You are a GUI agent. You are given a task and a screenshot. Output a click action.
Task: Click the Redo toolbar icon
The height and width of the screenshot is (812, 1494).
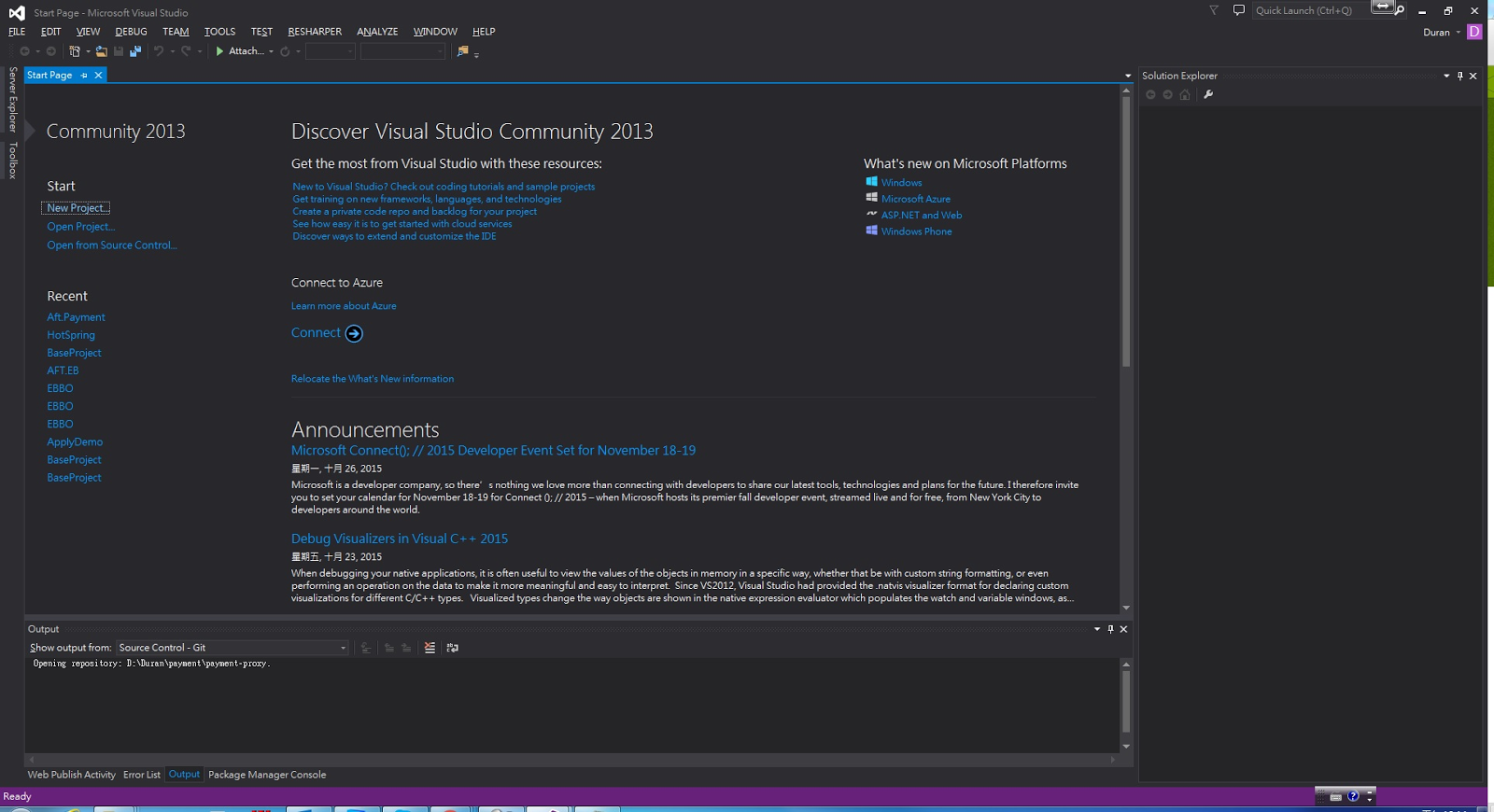pyautogui.click(x=186, y=51)
